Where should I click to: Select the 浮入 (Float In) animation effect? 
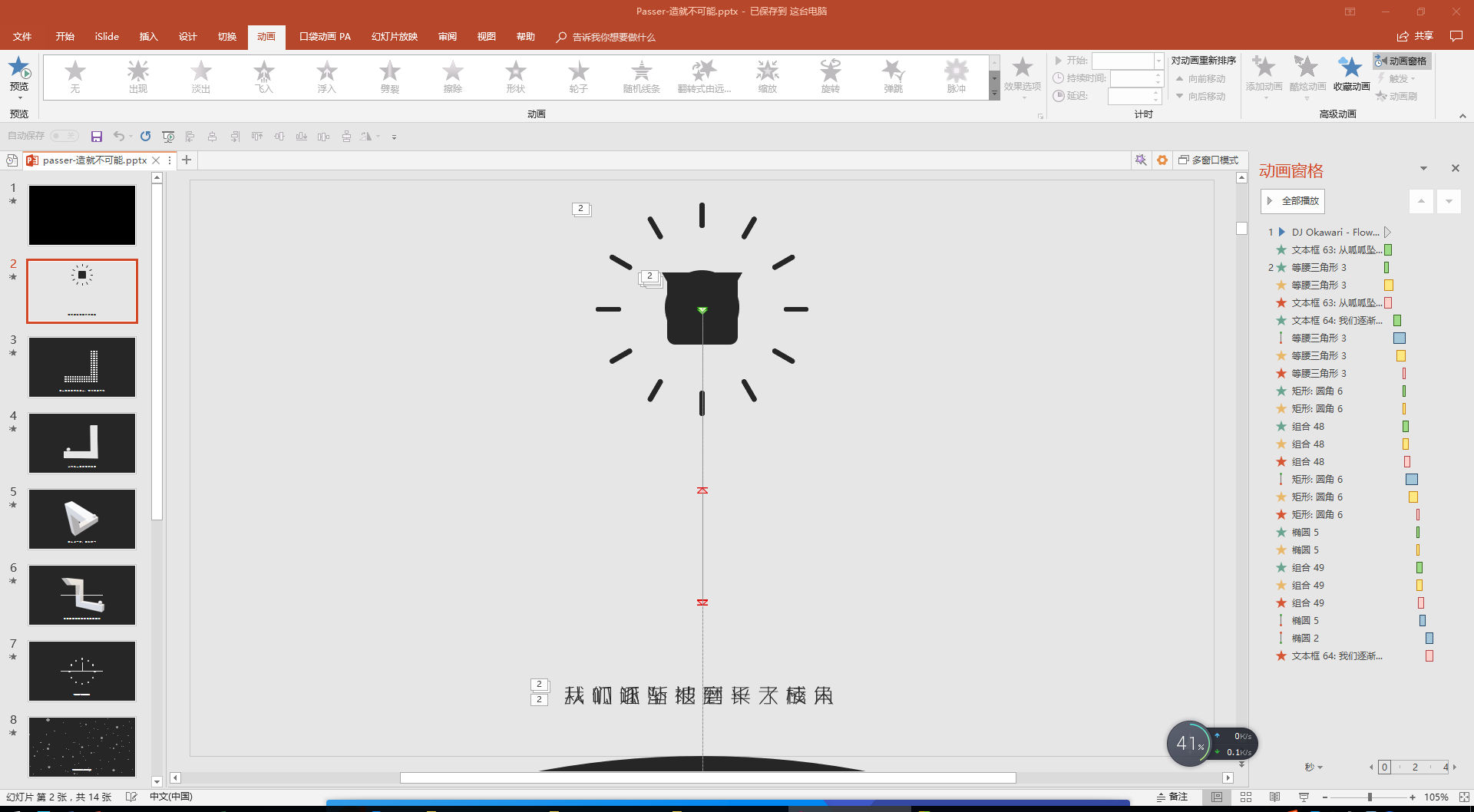click(327, 77)
